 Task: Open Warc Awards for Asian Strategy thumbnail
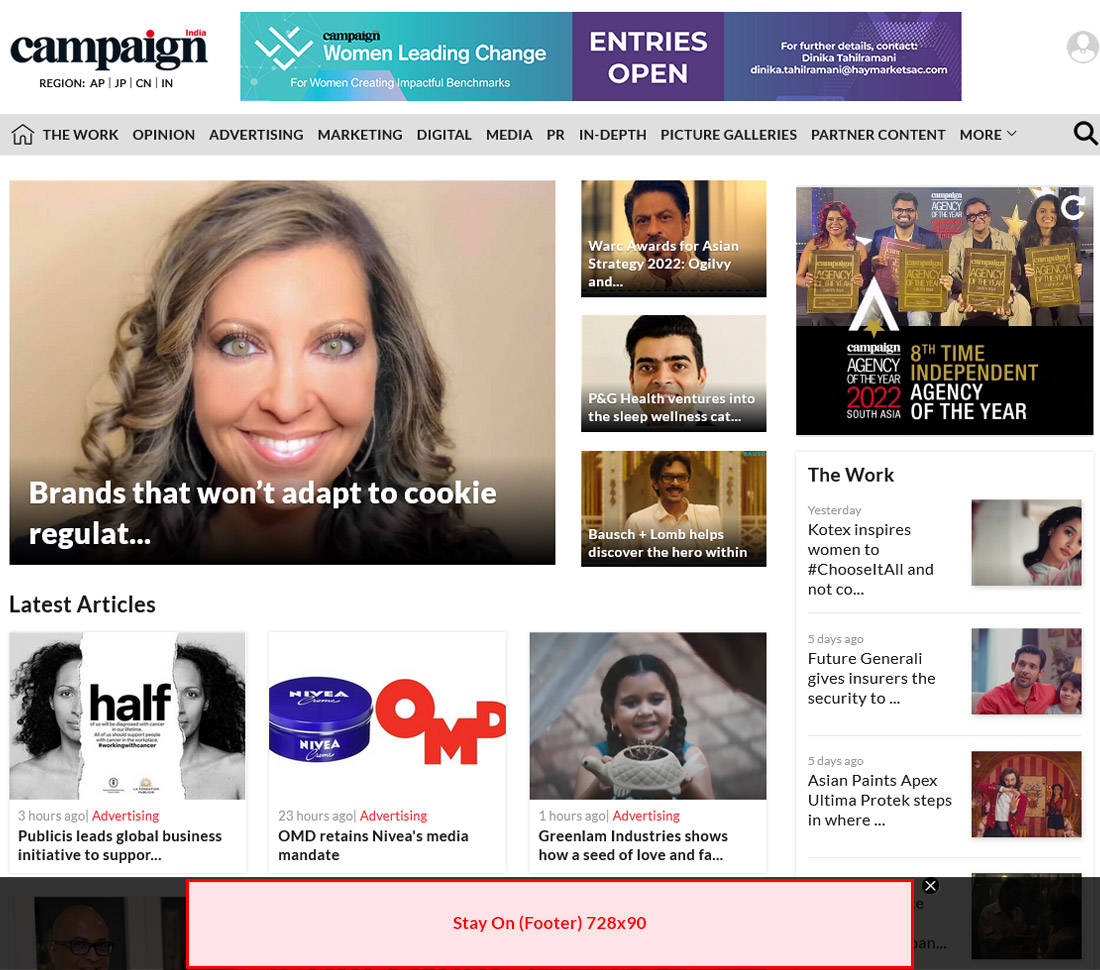[673, 238]
